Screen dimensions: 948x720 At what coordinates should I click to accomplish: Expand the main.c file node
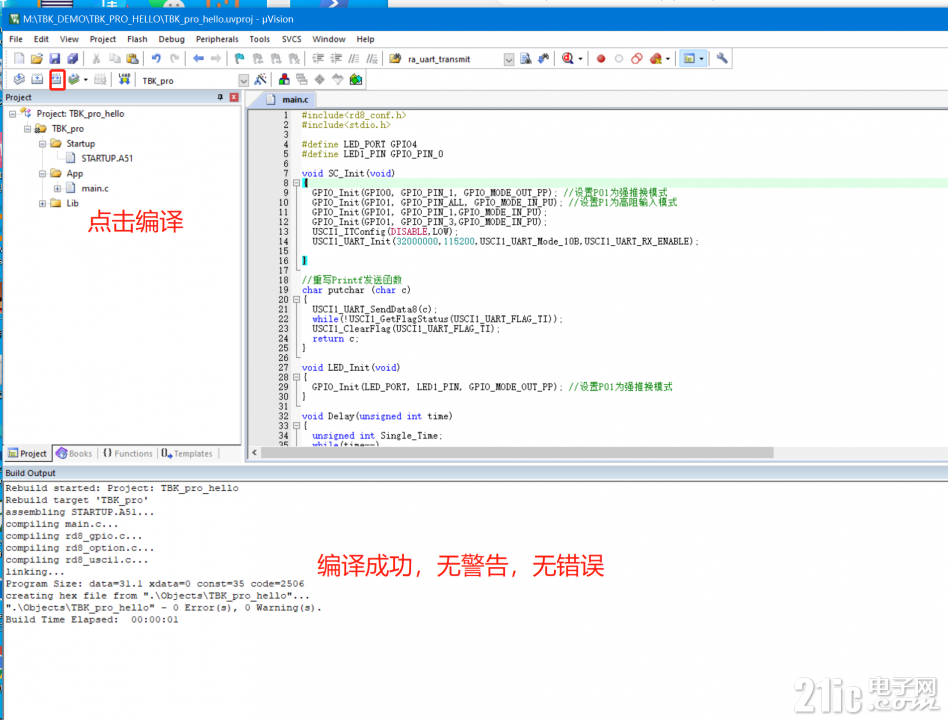pyautogui.click(x=57, y=189)
